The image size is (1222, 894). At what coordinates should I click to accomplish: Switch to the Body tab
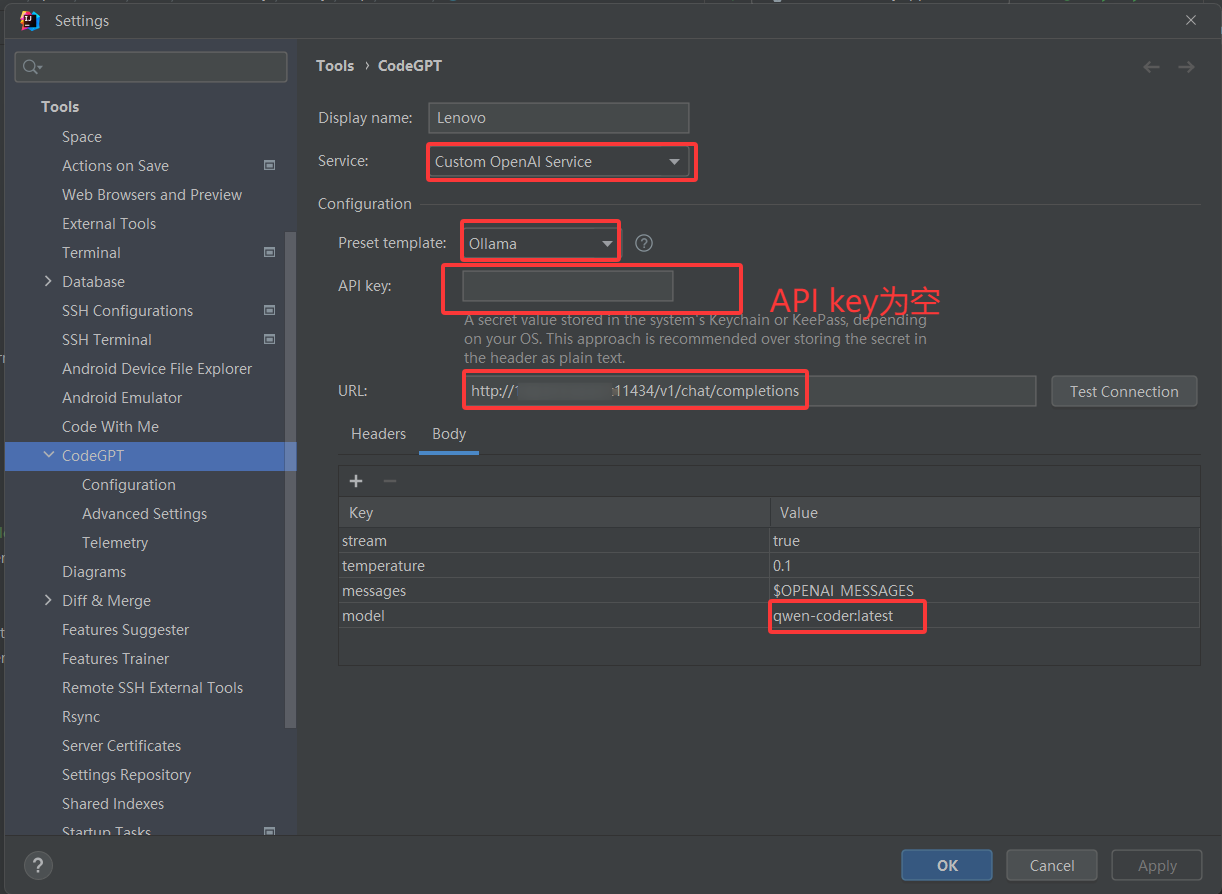[449, 433]
